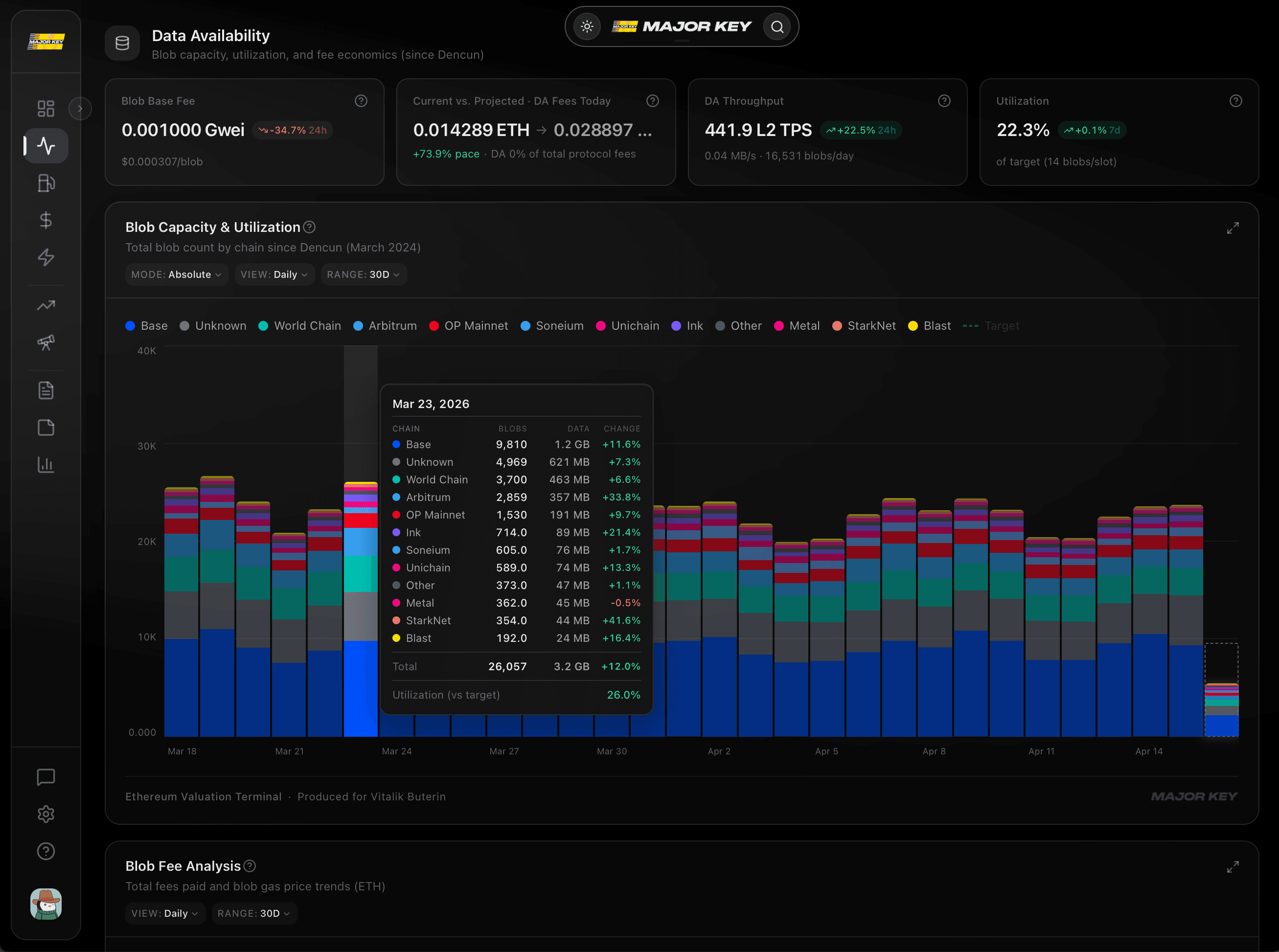Viewport: 1279px width, 952px height.
Task: Open the MODE: Absolute dropdown
Action: pyautogui.click(x=176, y=274)
